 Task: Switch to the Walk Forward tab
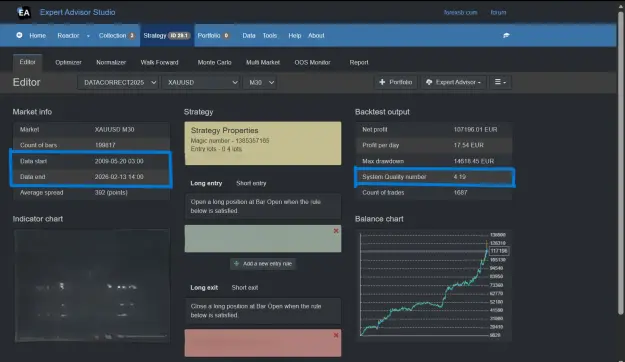click(x=159, y=63)
